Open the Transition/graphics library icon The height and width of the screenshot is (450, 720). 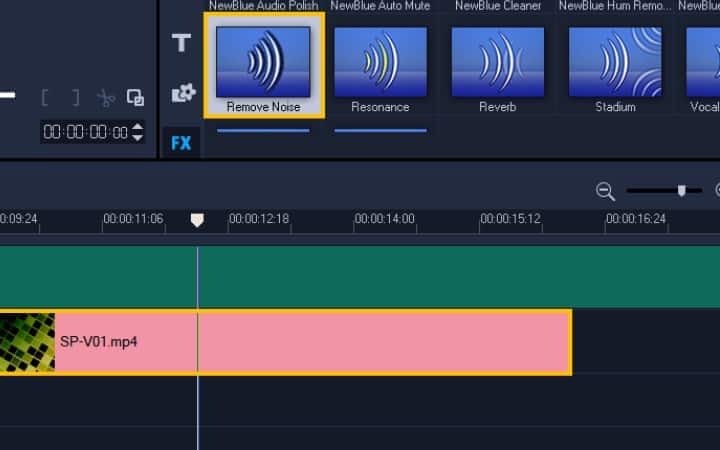pyautogui.click(x=182, y=92)
